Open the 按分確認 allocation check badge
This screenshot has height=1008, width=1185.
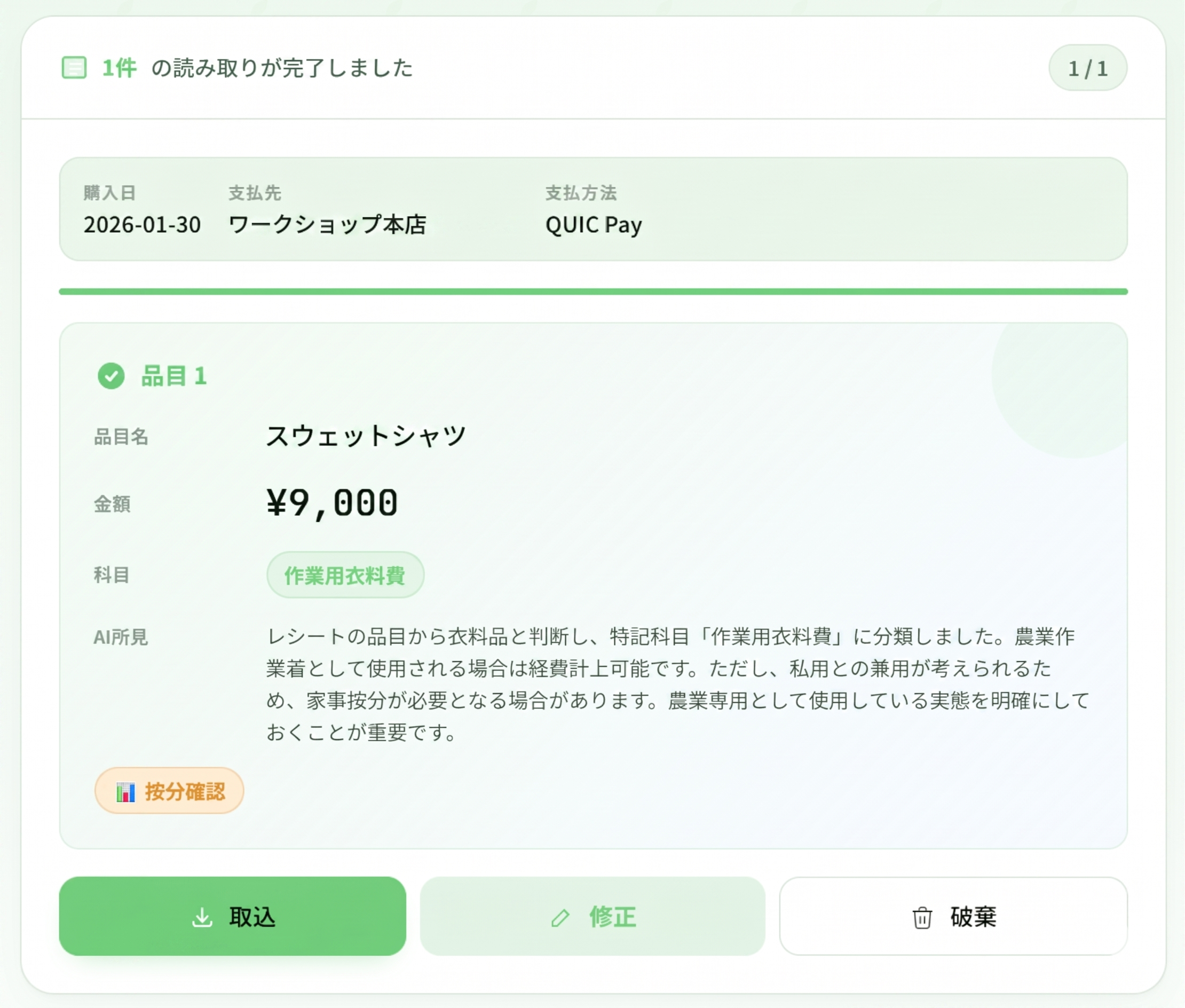(x=169, y=791)
